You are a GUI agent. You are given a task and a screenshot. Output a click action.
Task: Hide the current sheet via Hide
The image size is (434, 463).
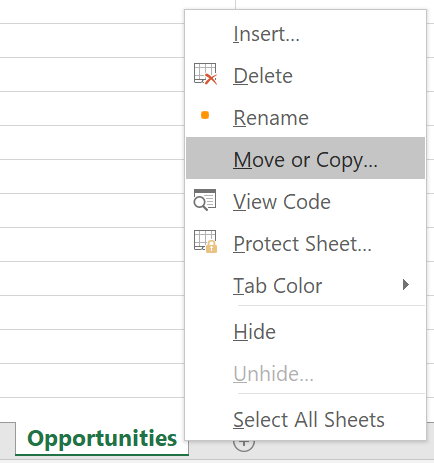254,332
